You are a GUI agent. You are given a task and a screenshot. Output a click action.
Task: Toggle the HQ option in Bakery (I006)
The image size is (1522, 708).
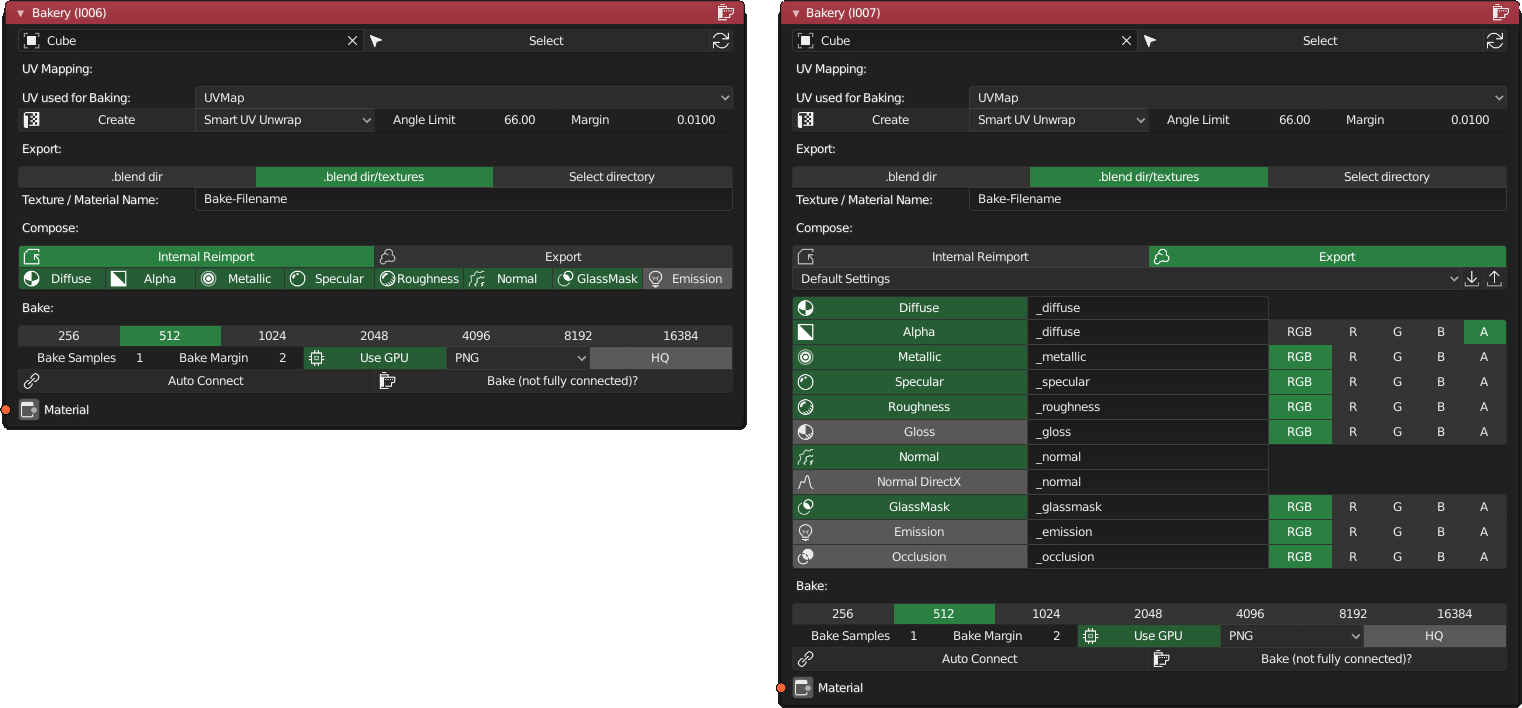click(660, 358)
